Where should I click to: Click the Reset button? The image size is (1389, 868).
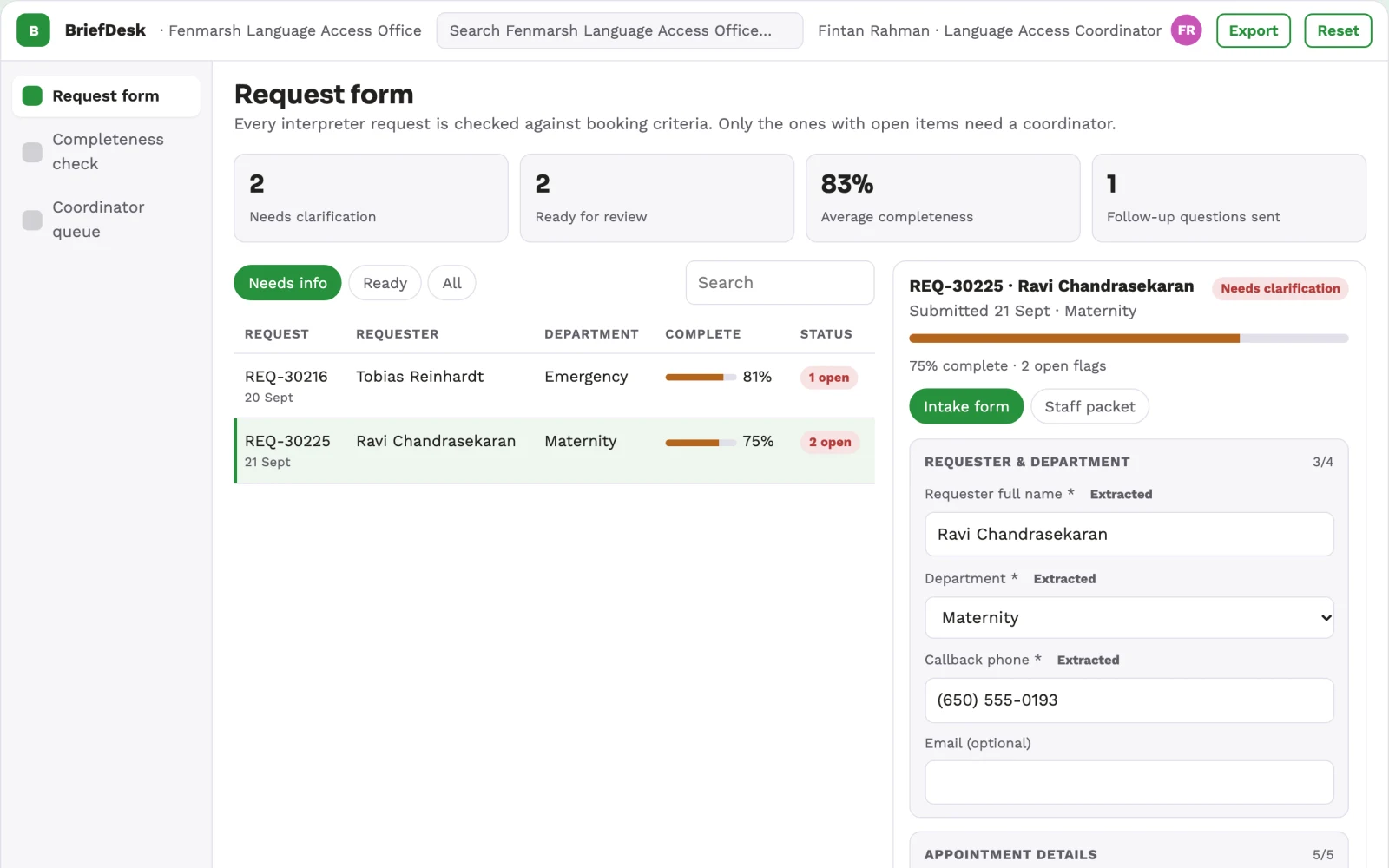point(1338,30)
